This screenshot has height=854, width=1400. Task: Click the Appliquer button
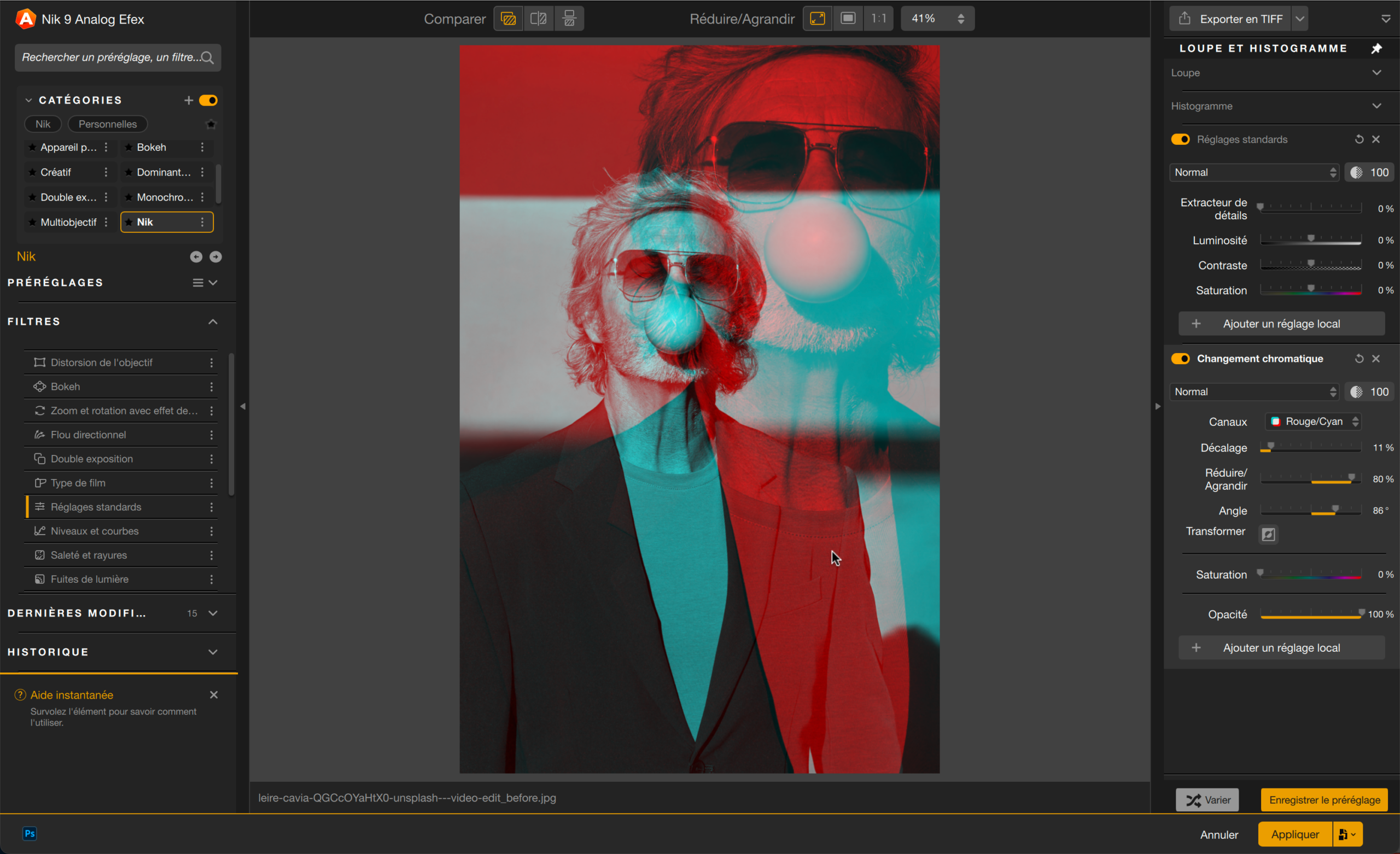point(1294,834)
